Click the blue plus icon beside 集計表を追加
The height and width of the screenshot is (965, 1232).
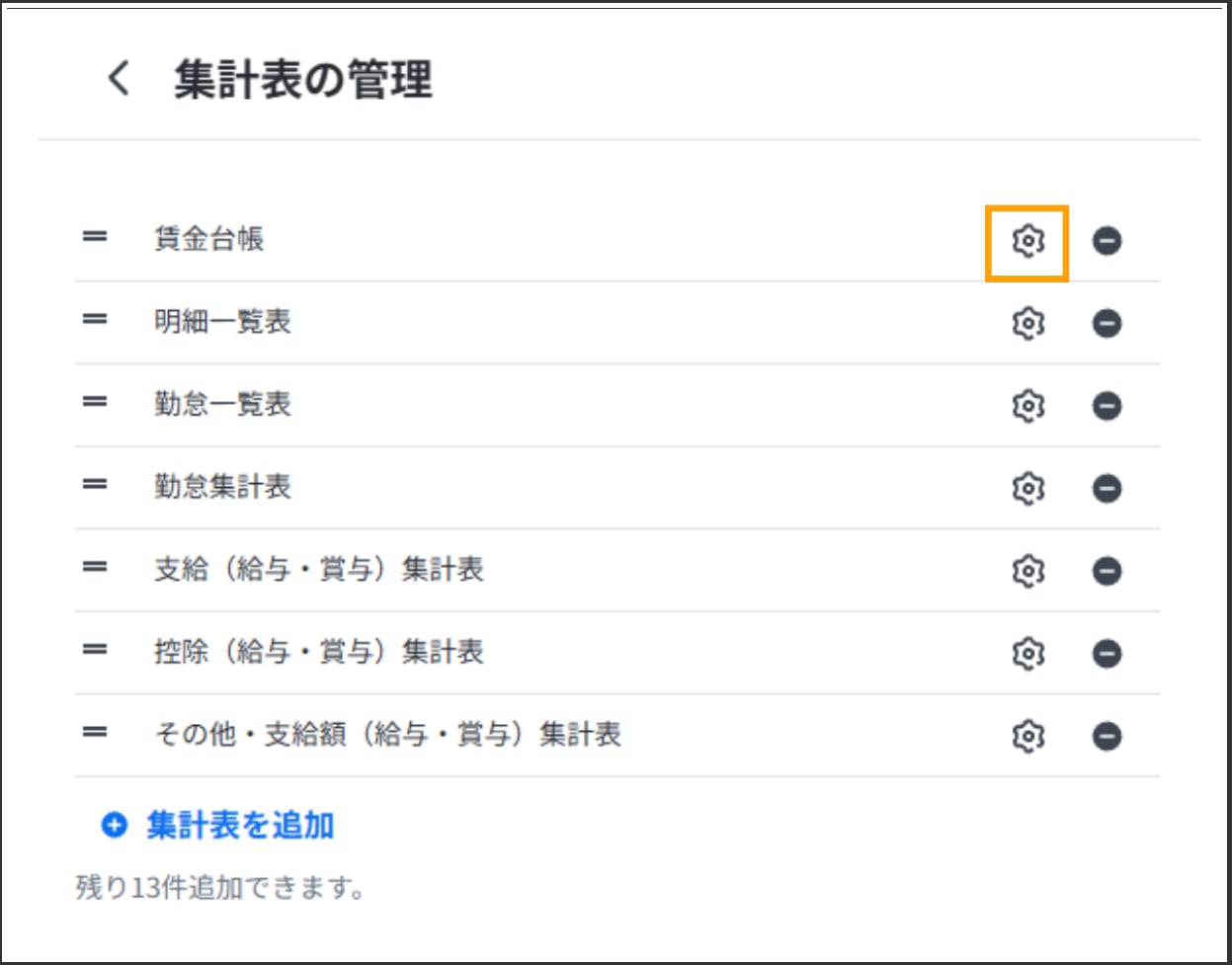[115, 825]
